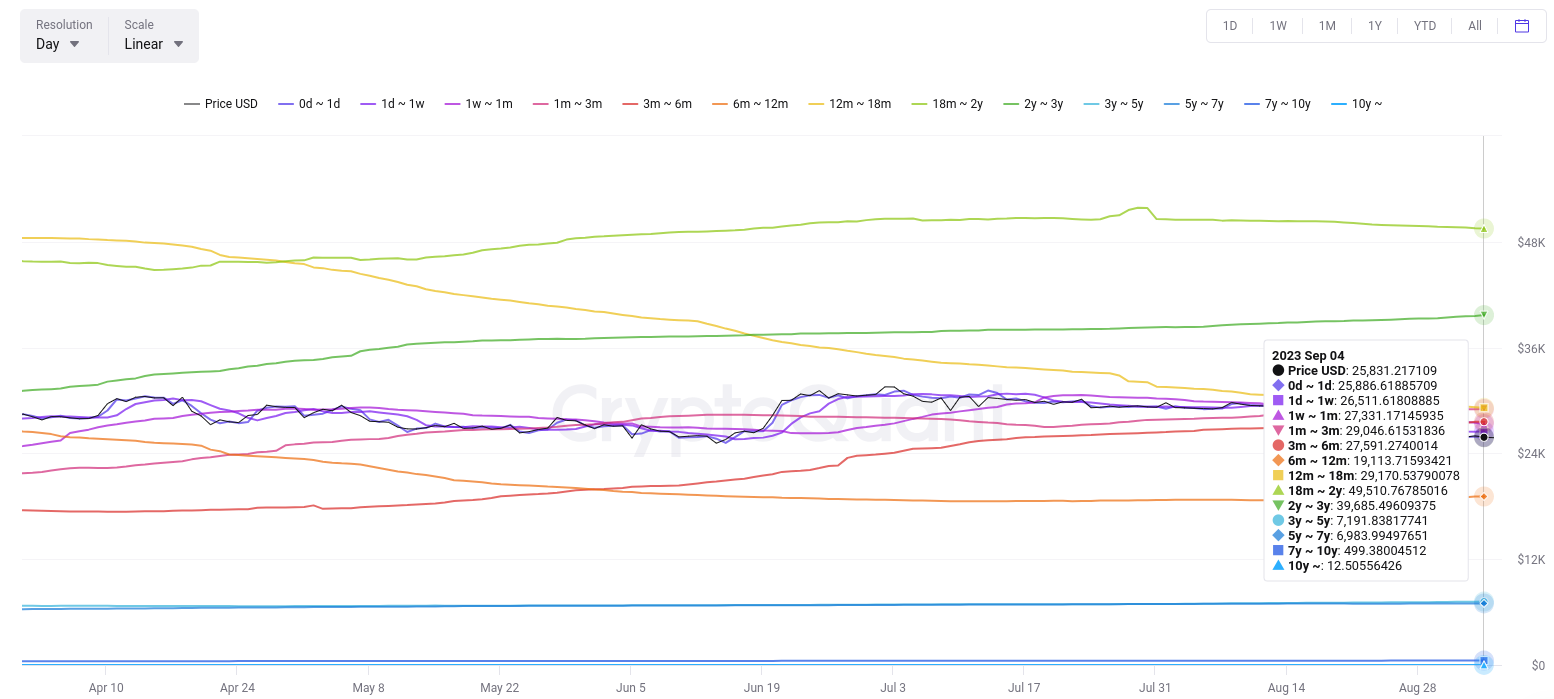1554x699 pixels.
Task: Click the blue 7y ~ 10y square icon in tooltip
Action: pos(1278,550)
